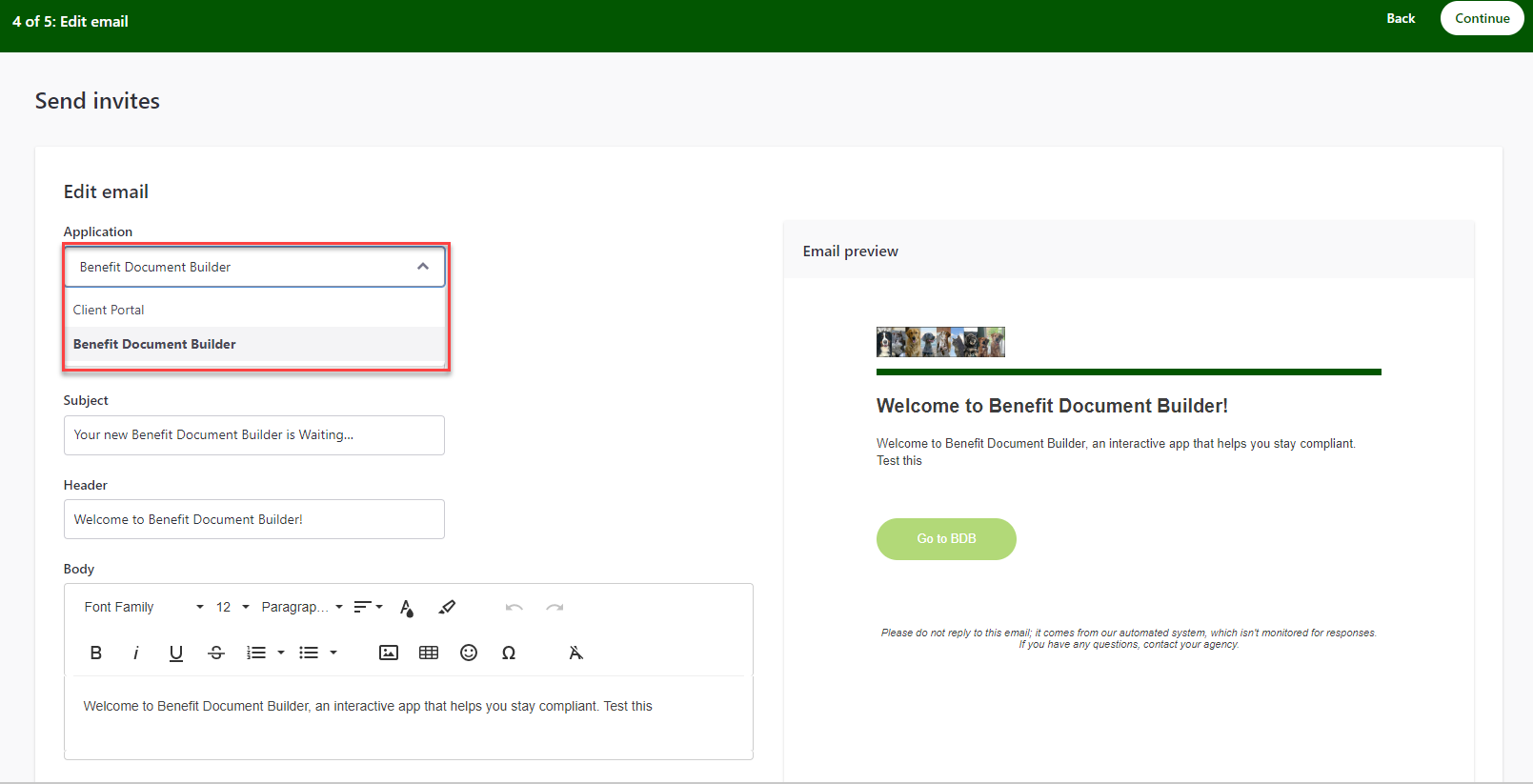Clear text formatting

tap(575, 653)
